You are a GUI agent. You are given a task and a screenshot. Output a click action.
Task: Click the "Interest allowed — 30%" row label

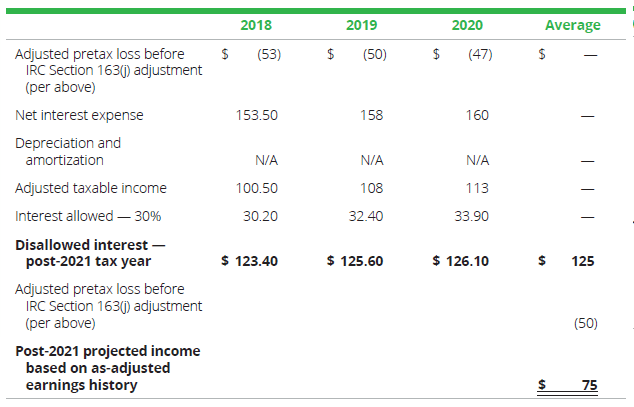[x=88, y=216]
